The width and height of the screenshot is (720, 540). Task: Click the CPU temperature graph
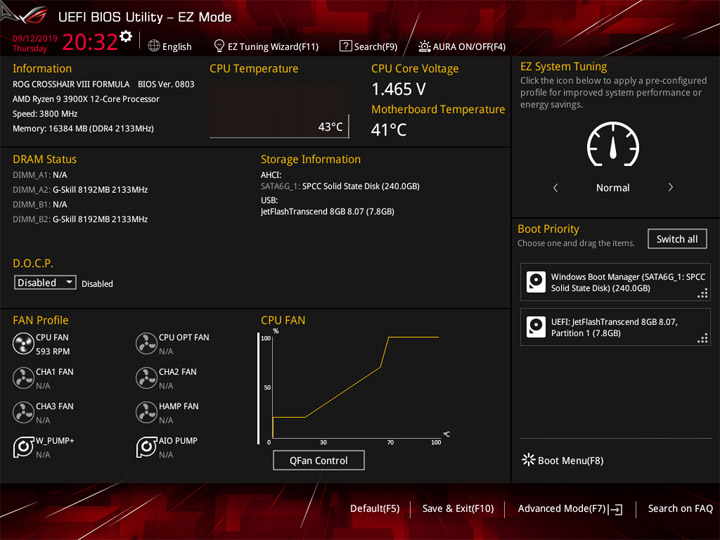click(x=280, y=110)
